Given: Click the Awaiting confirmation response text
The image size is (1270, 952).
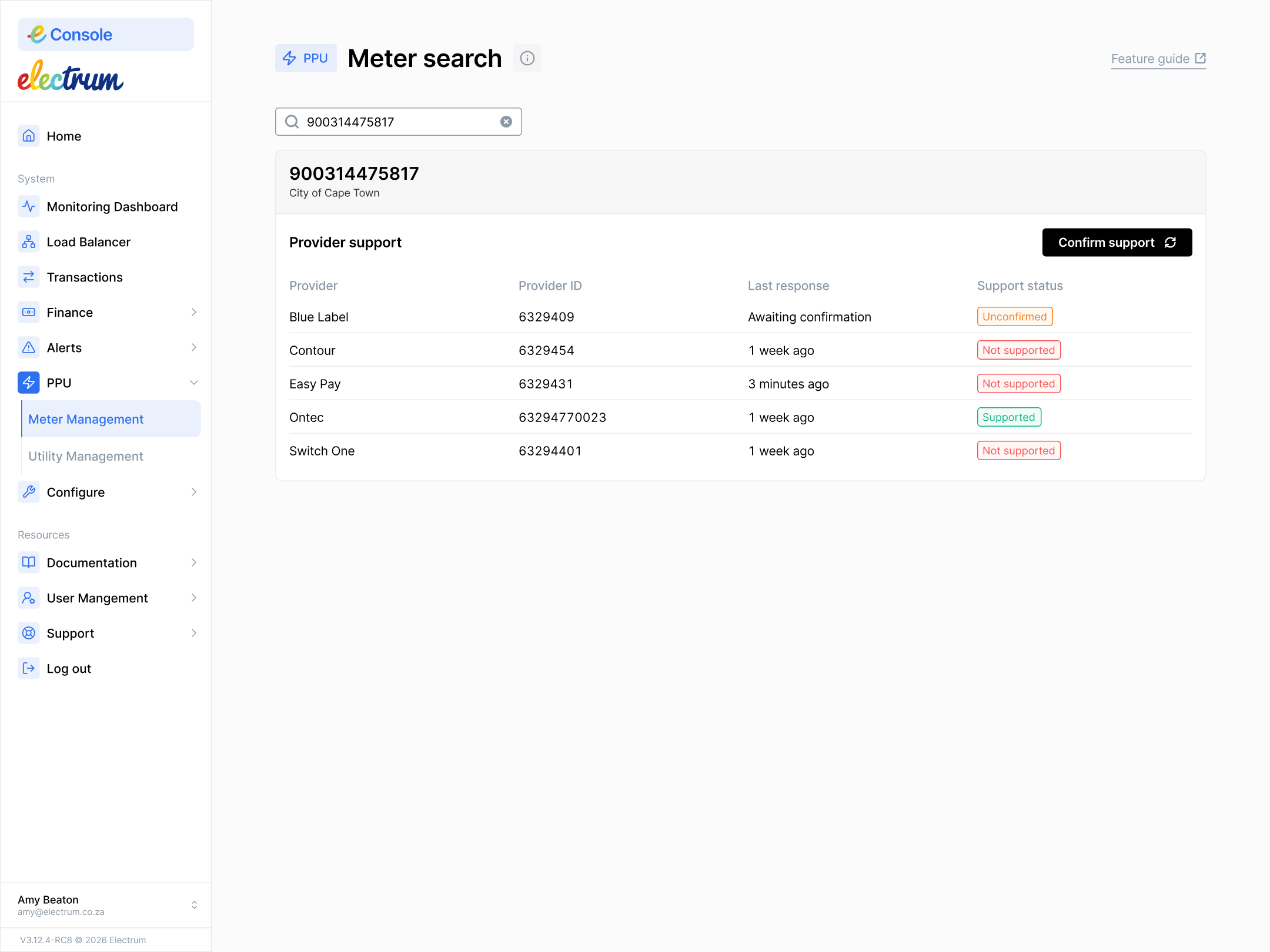Looking at the screenshot, I should [810, 317].
